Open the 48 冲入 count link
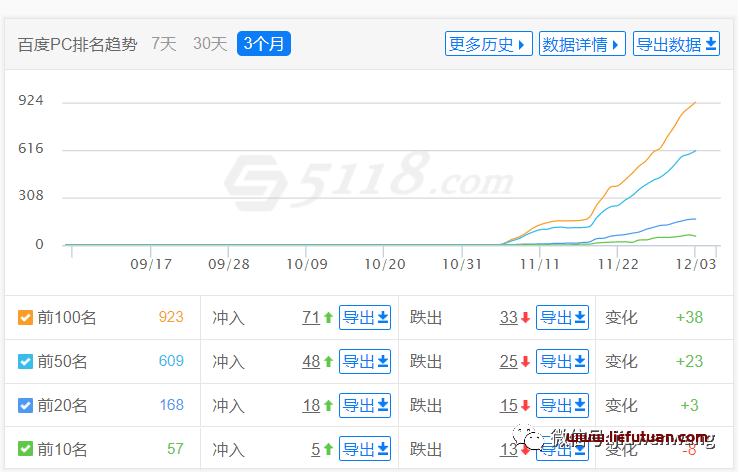Screen dimensions: 738x472 tap(311, 361)
